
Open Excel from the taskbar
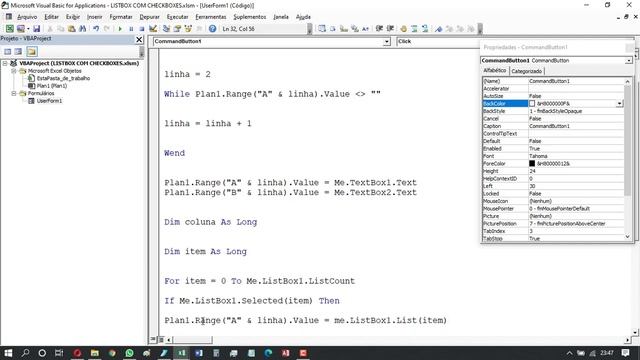pyautogui.click(x=181, y=353)
